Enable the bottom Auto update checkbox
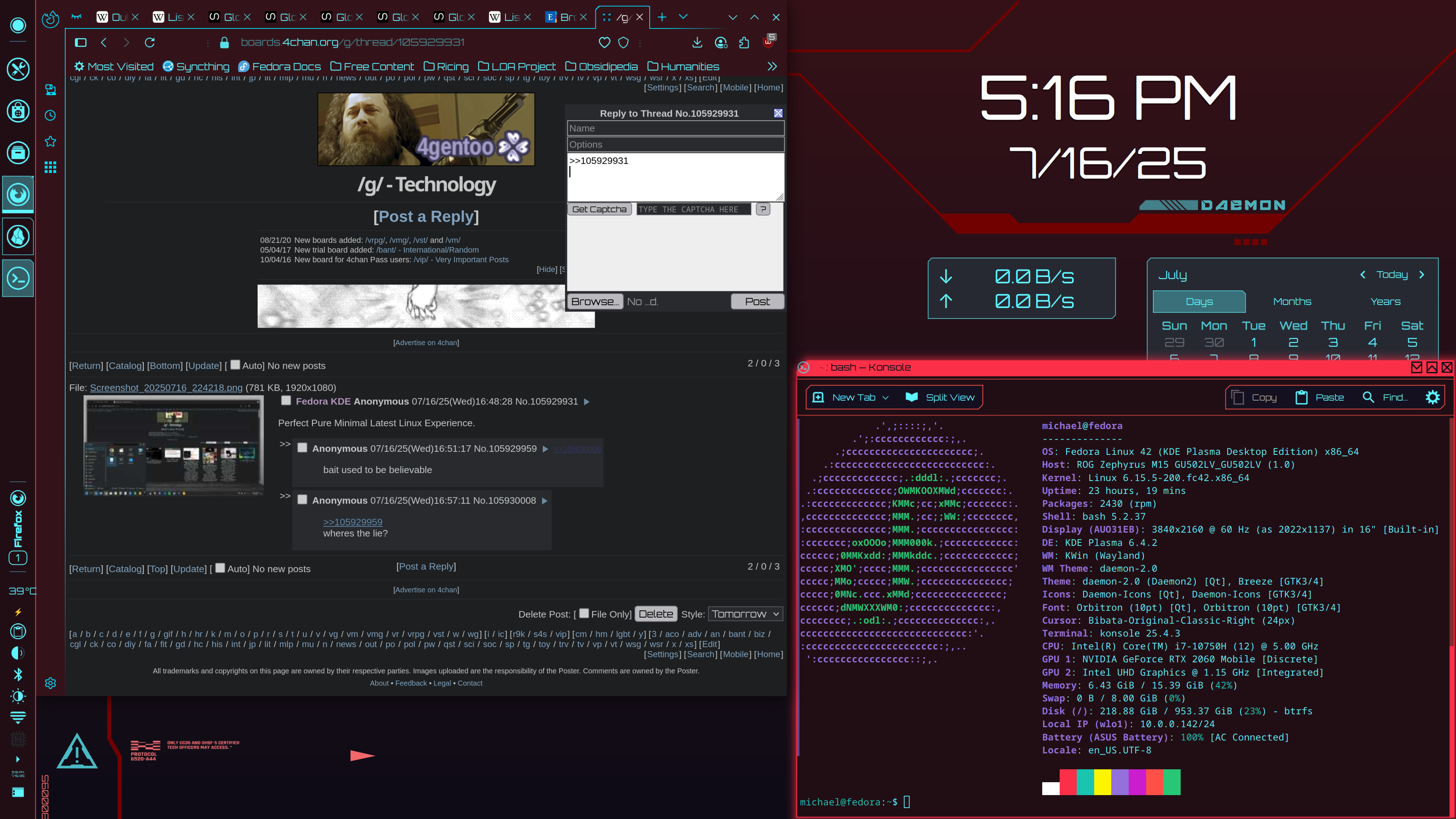The width and height of the screenshot is (1456, 819). point(220,567)
